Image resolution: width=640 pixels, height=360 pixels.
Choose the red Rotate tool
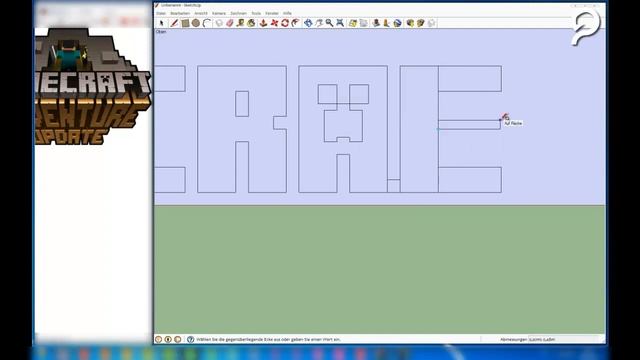coord(285,23)
